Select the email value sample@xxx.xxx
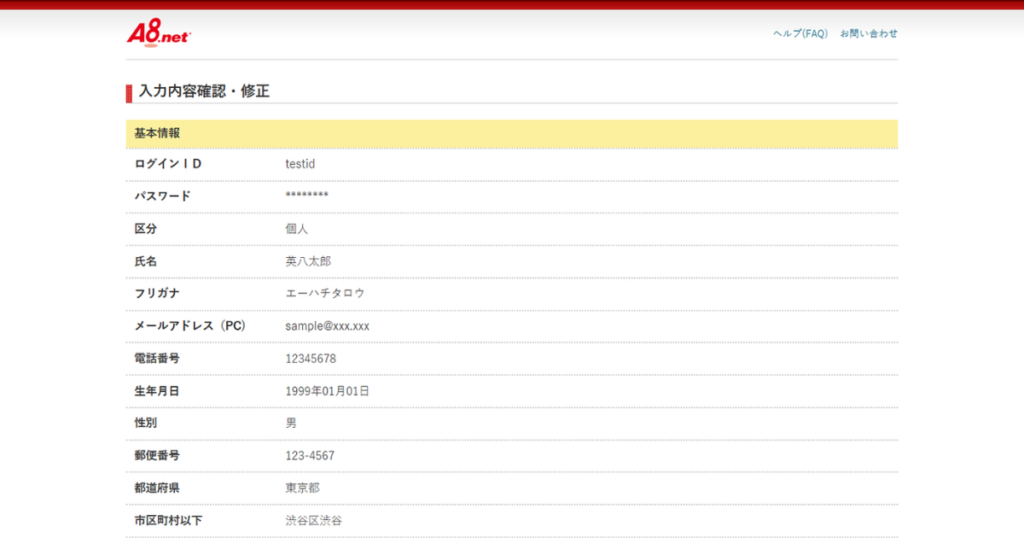 pyautogui.click(x=327, y=326)
